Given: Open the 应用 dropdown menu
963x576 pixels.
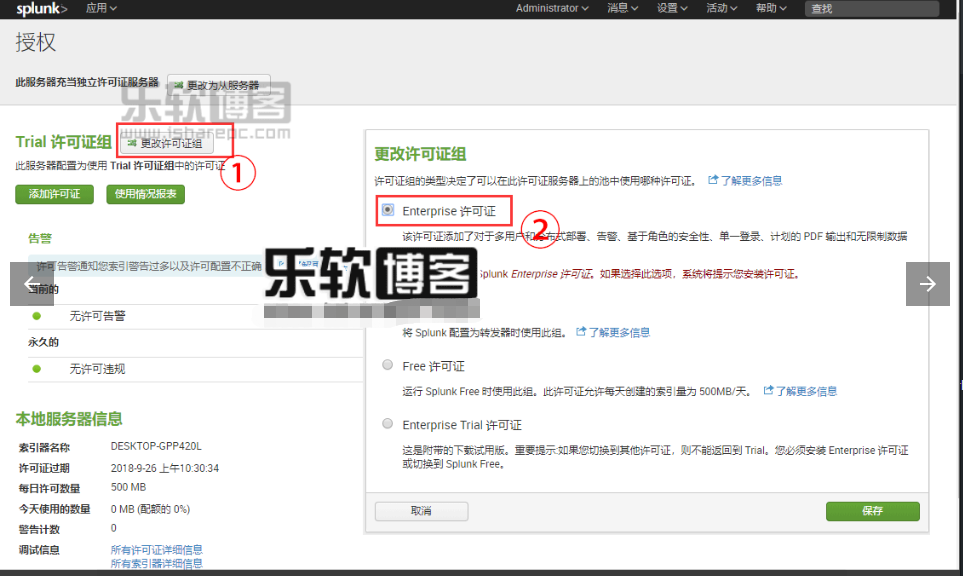Looking at the screenshot, I should click(101, 8).
